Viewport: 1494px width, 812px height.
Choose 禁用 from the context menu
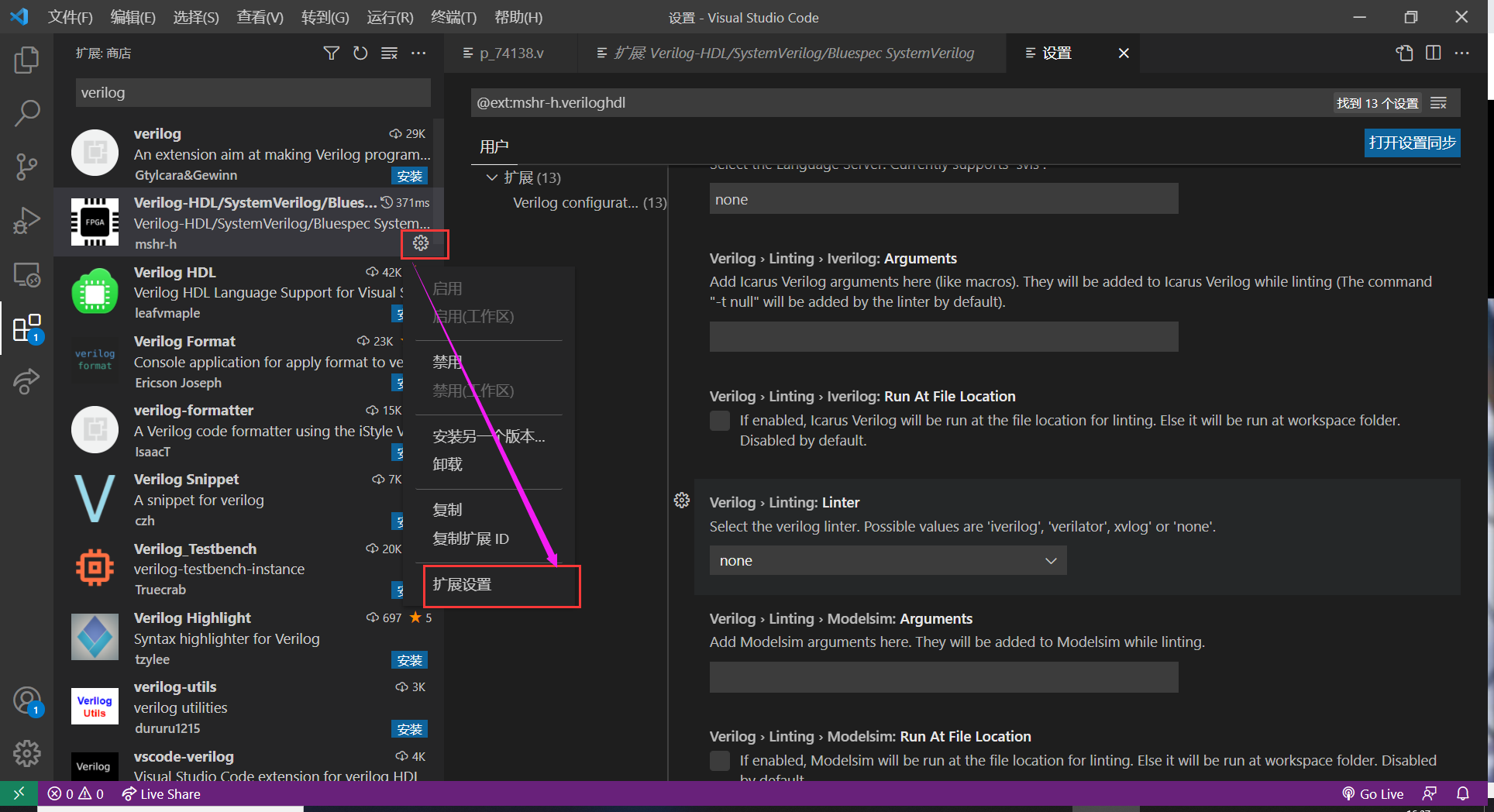(447, 362)
